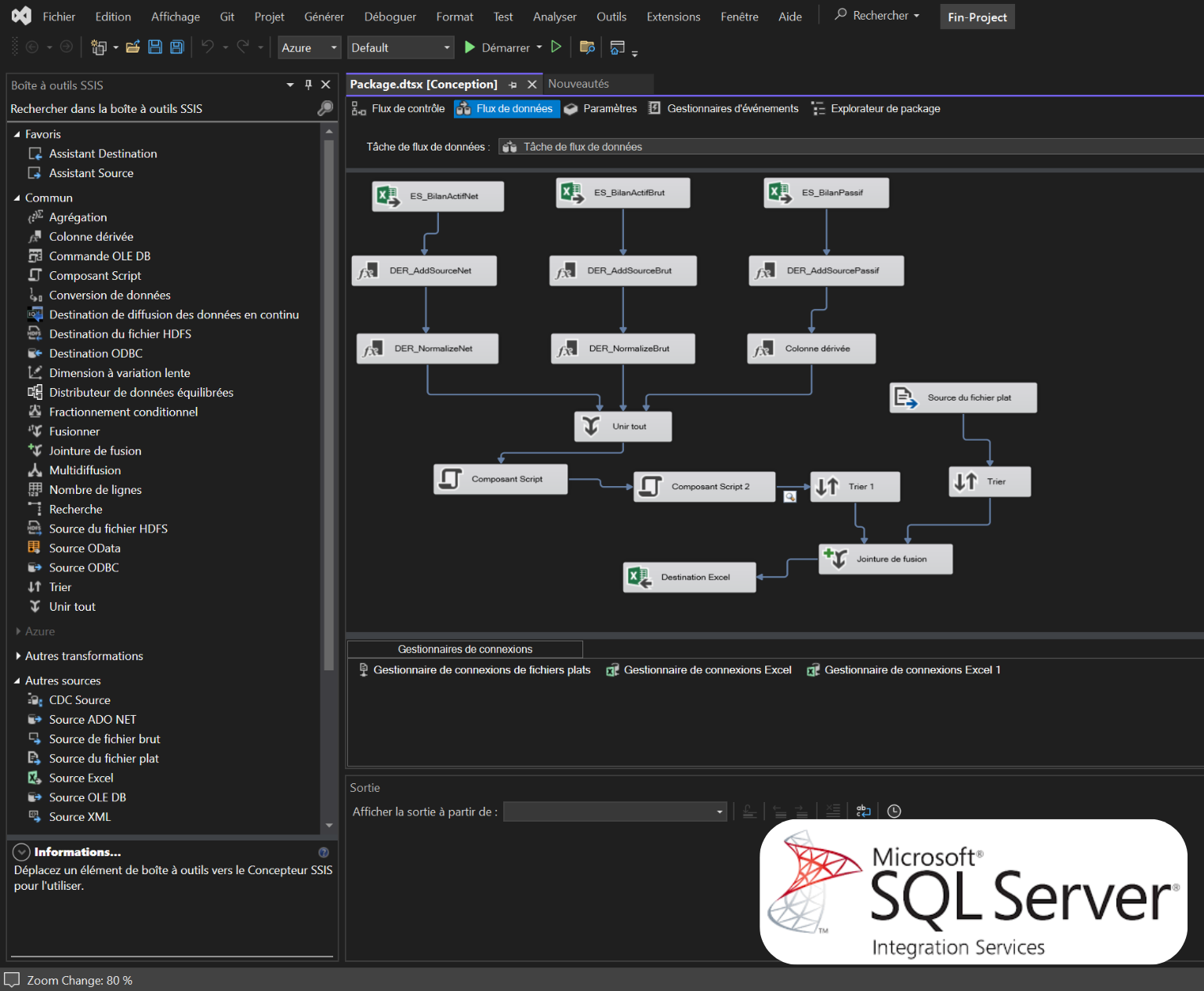
Task: Click the clock timestamp icon in Sortie
Action: pos(894,811)
